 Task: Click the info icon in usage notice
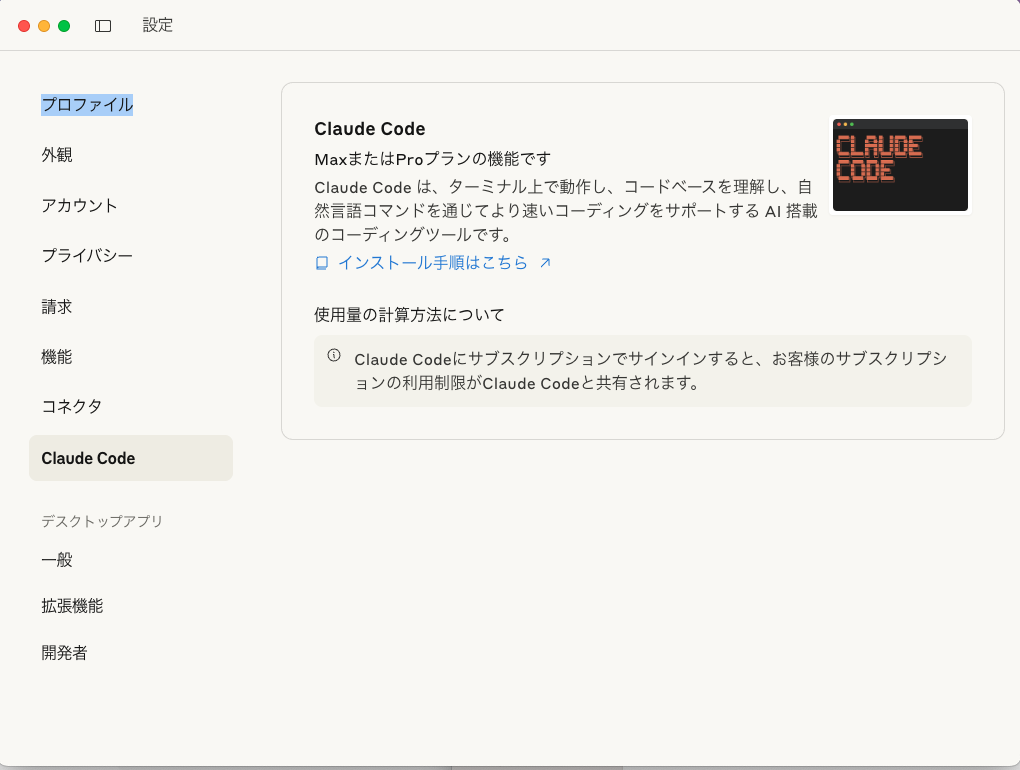point(334,355)
